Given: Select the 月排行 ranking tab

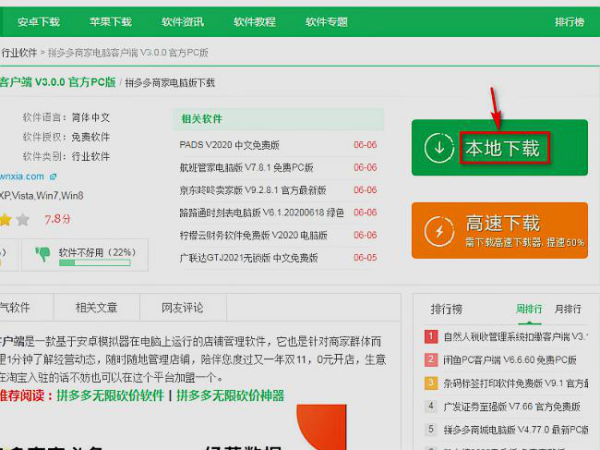Looking at the screenshot, I should [568, 309].
